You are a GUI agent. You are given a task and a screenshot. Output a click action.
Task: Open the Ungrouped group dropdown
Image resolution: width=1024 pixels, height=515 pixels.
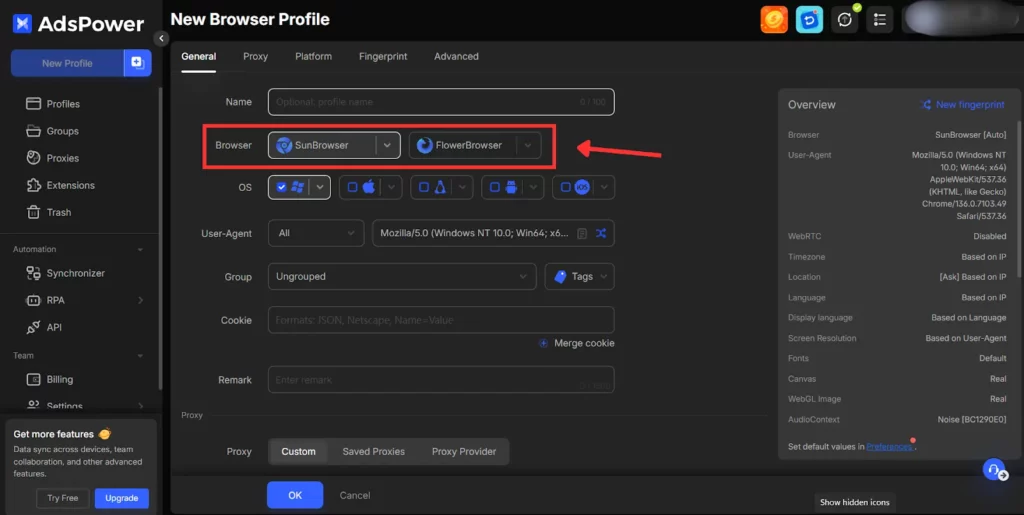coord(401,276)
